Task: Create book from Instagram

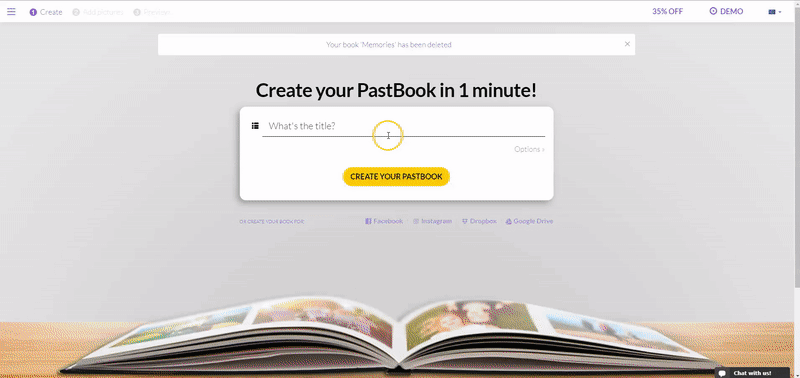Action: 433,221
